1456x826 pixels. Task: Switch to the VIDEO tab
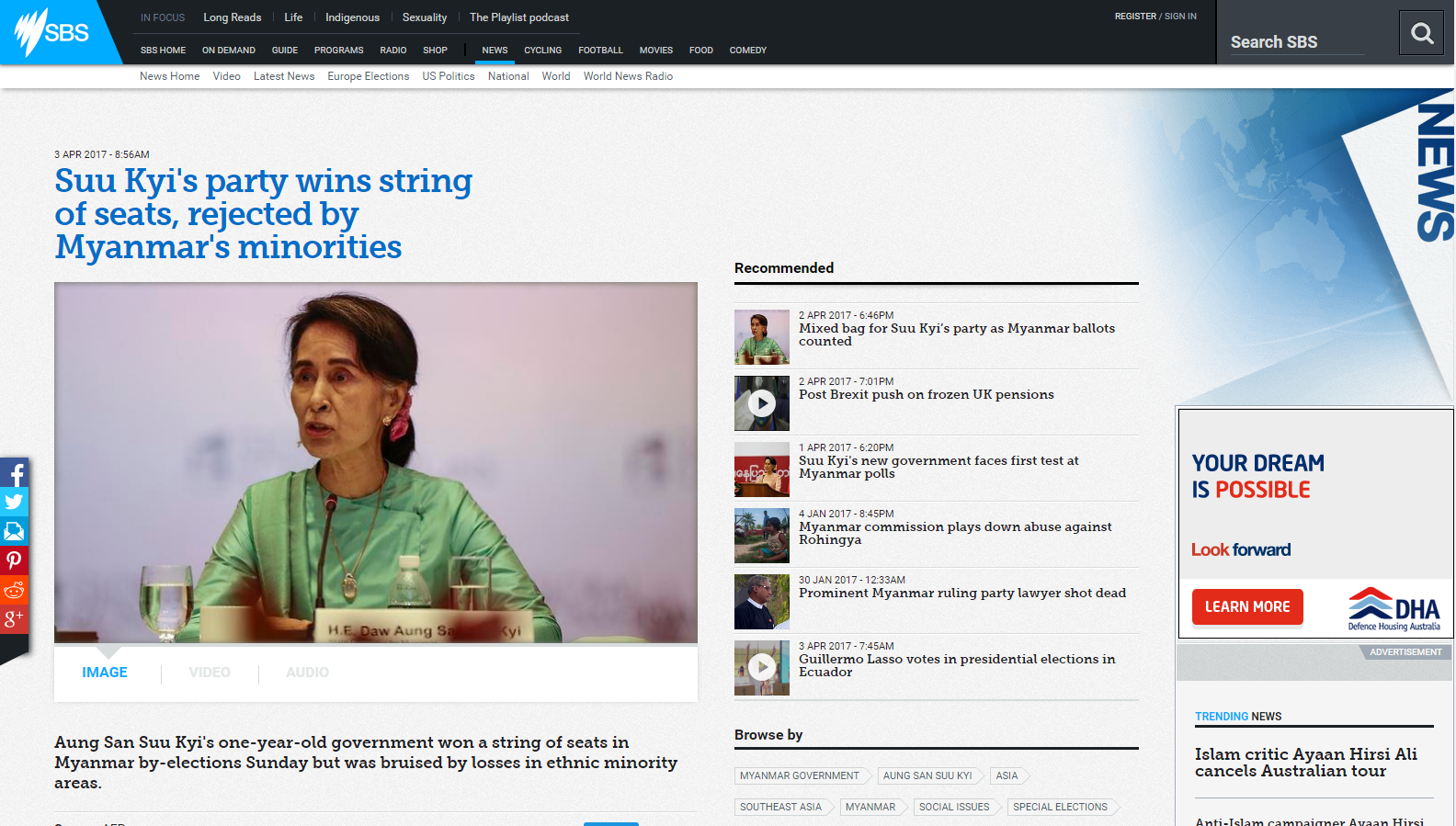(210, 673)
